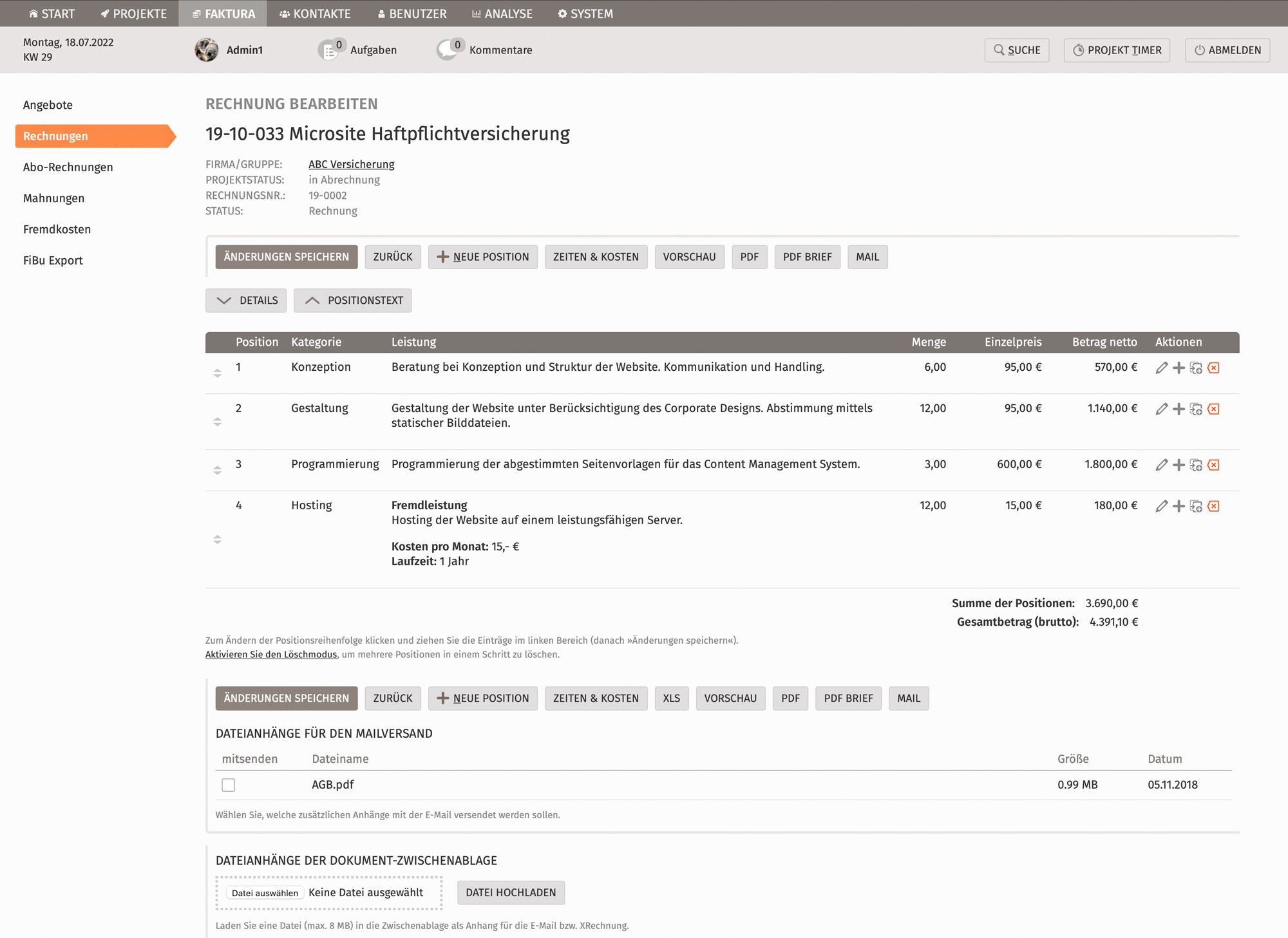Open the KONTAKTE menu
1288x938 pixels.
pos(315,14)
